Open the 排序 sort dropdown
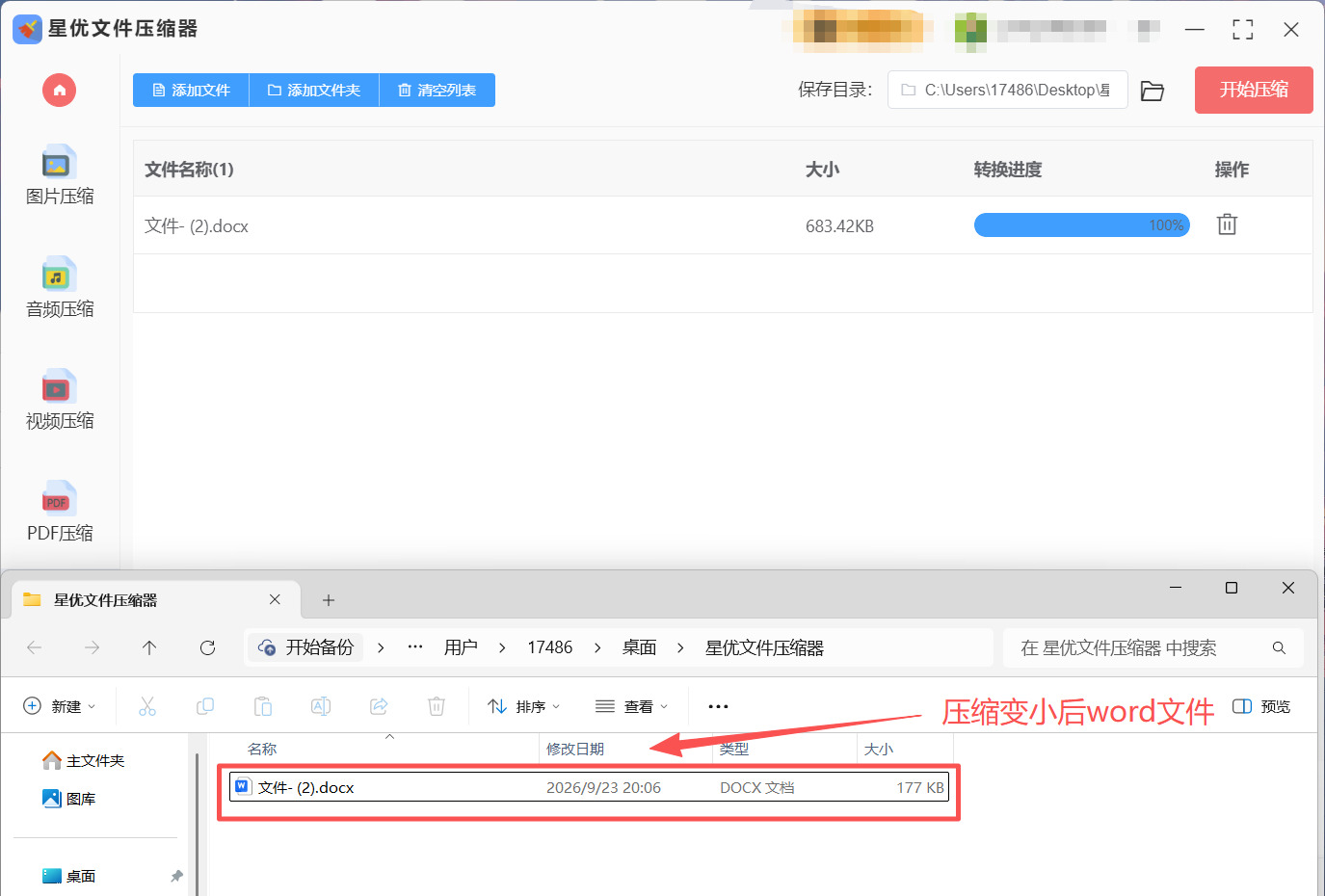This screenshot has width=1325, height=896. pyautogui.click(x=524, y=706)
